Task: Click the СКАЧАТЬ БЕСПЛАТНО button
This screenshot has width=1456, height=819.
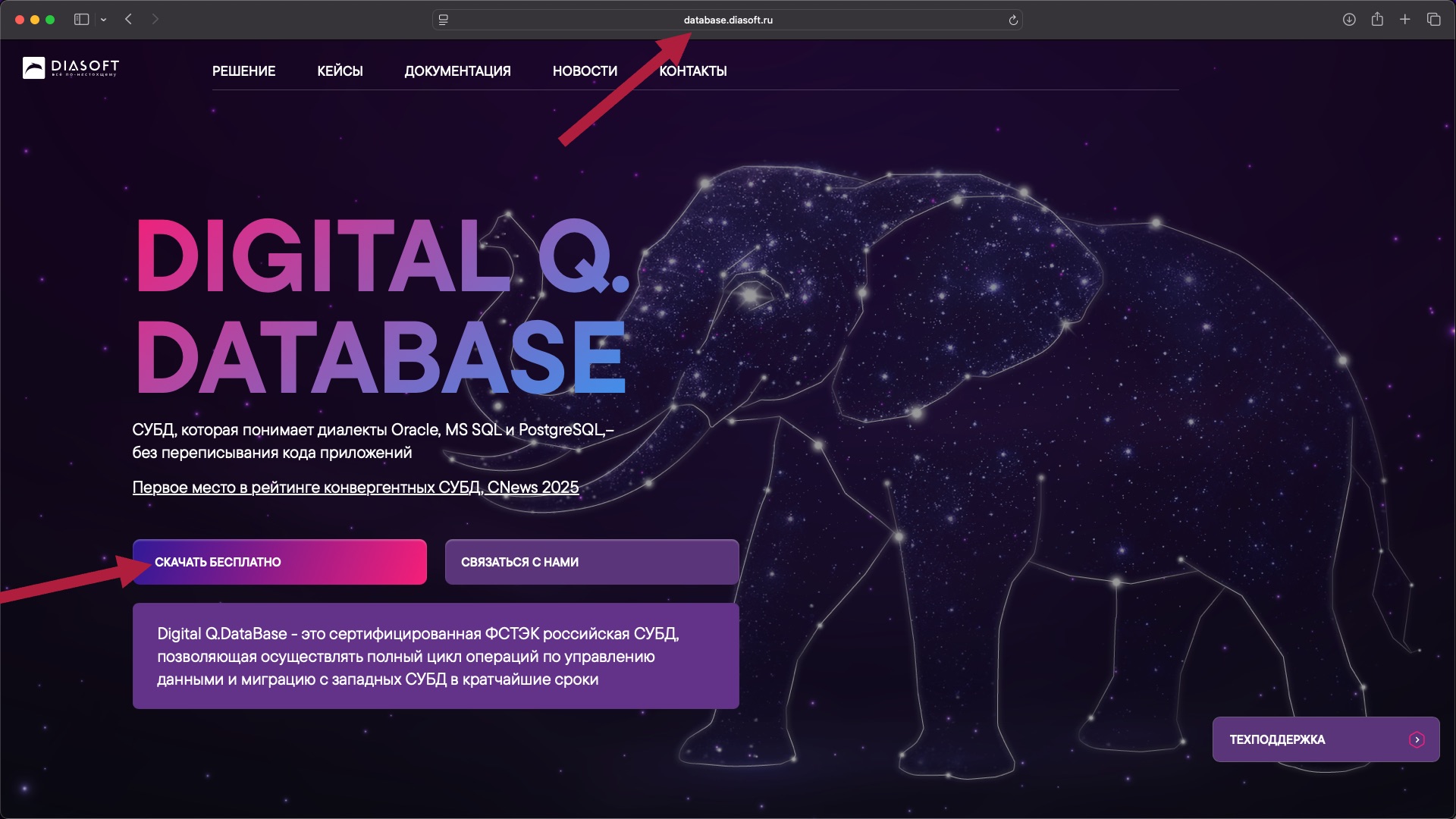Action: coord(279,562)
